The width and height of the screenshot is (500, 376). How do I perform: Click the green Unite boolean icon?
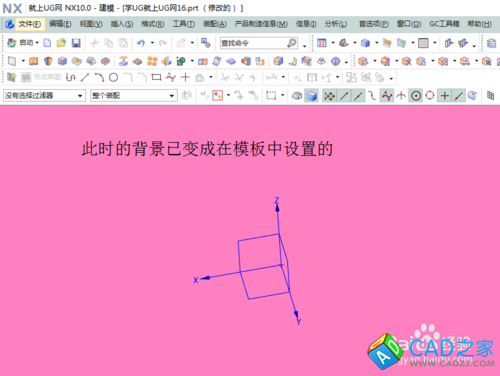[181, 61]
